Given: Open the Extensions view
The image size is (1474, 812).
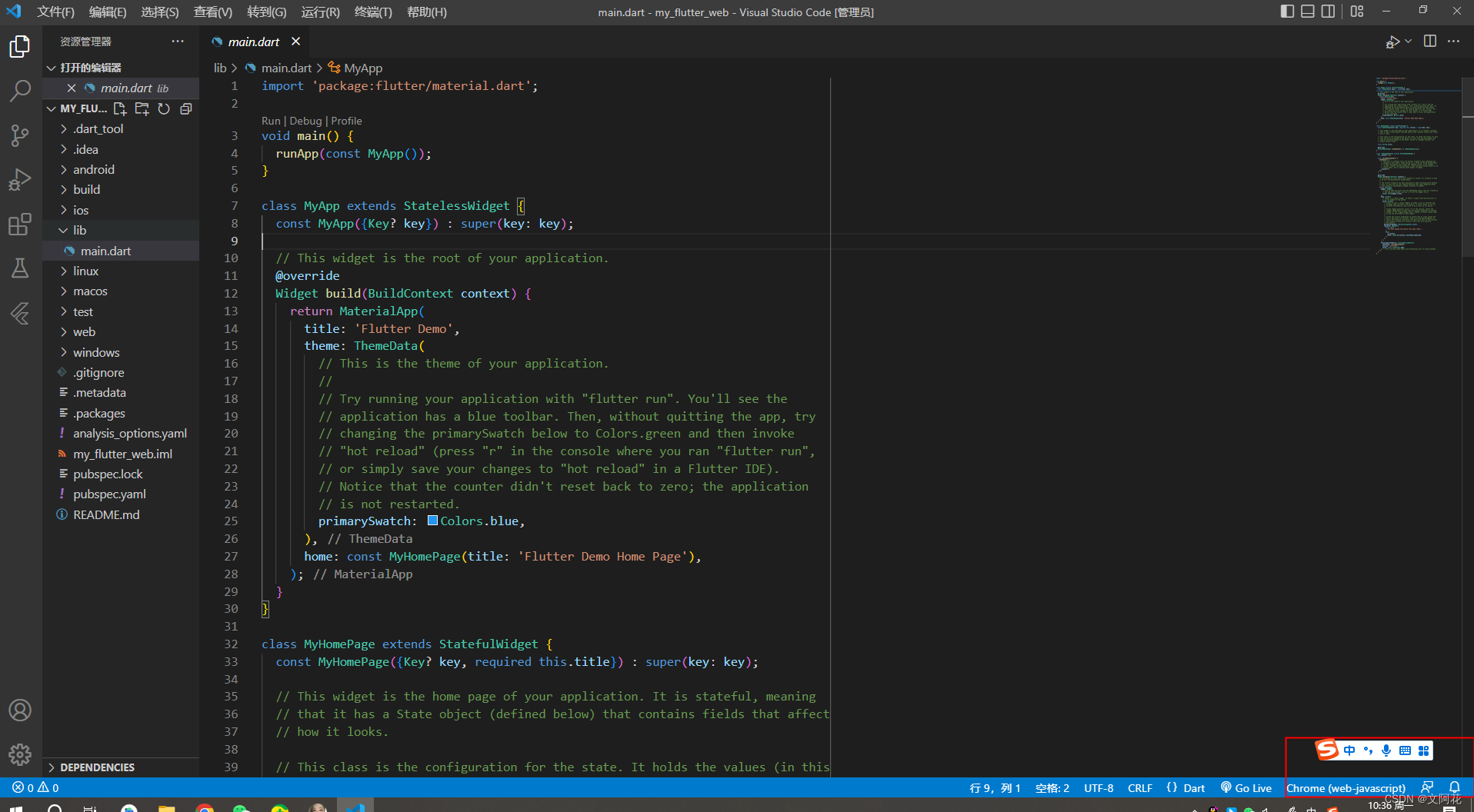Looking at the screenshot, I should 20,225.
